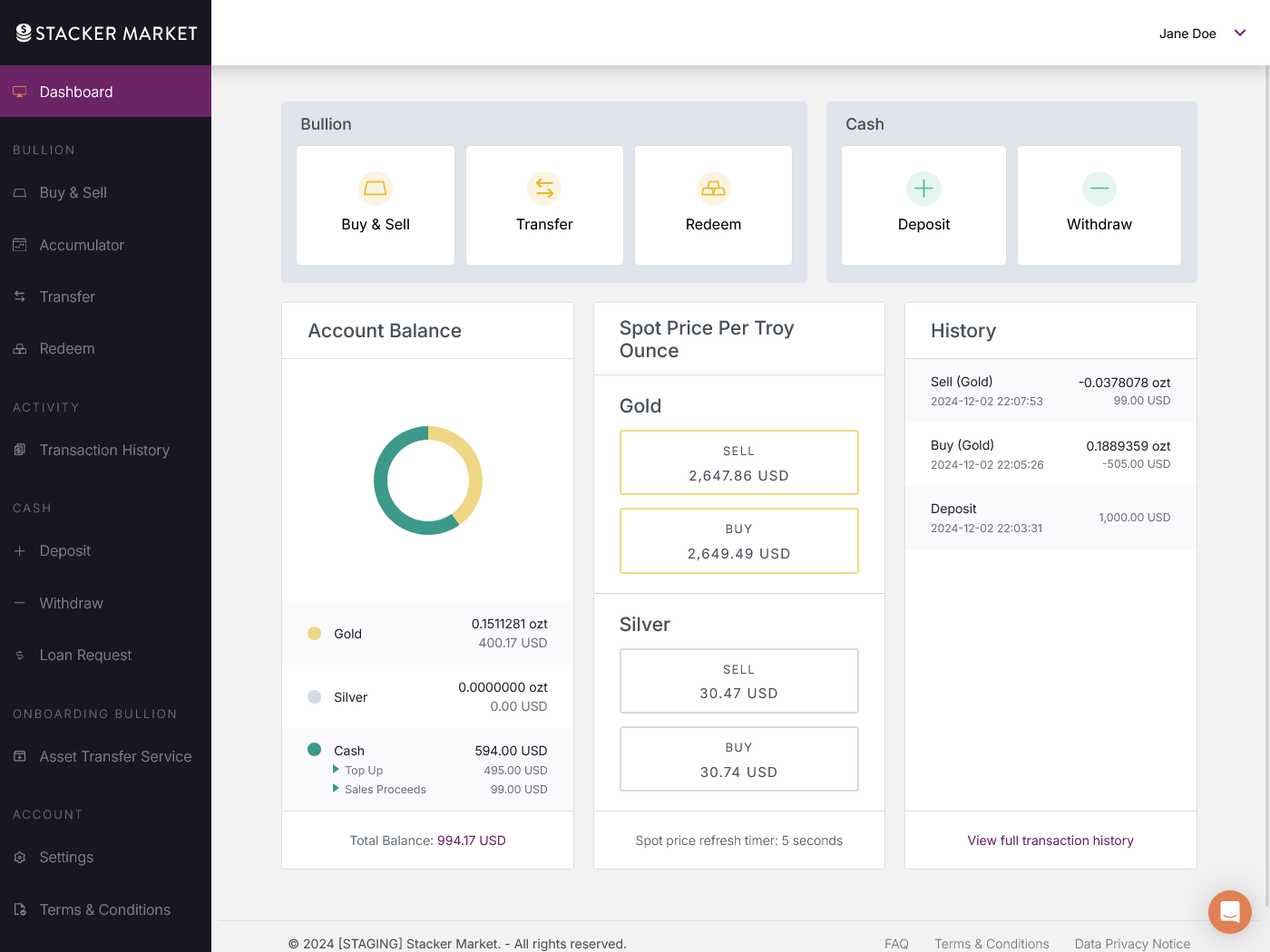Select the sidebar Transaction History icon
Viewport: 1270px width, 952px height.
[x=19, y=450]
